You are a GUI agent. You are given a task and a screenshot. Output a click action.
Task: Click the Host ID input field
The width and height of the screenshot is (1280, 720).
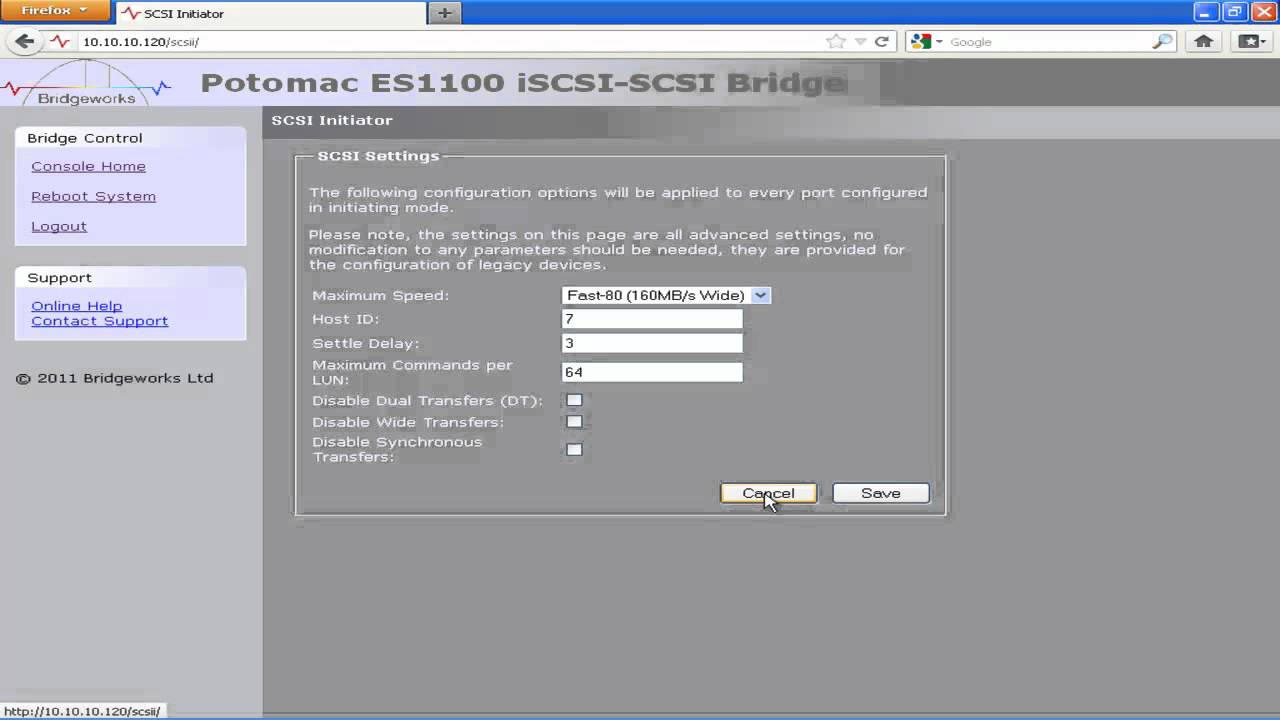(x=652, y=319)
